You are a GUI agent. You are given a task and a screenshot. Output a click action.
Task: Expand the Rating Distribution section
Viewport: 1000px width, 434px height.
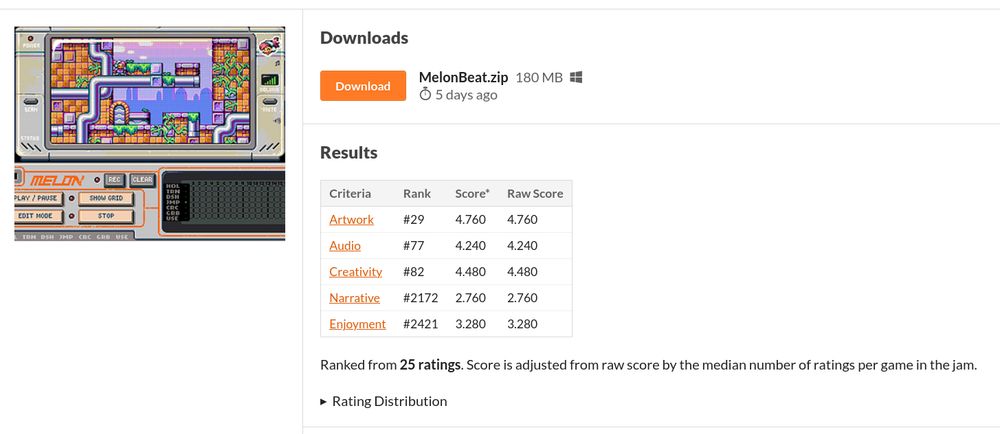click(383, 401)
